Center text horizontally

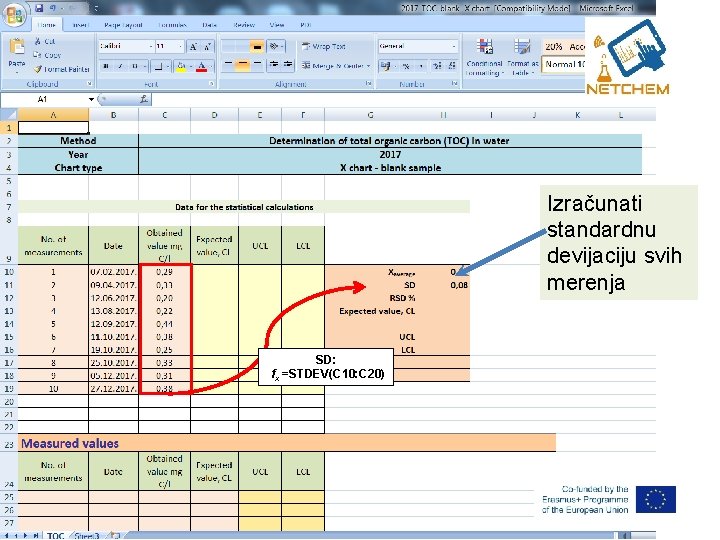coord(242,65)
